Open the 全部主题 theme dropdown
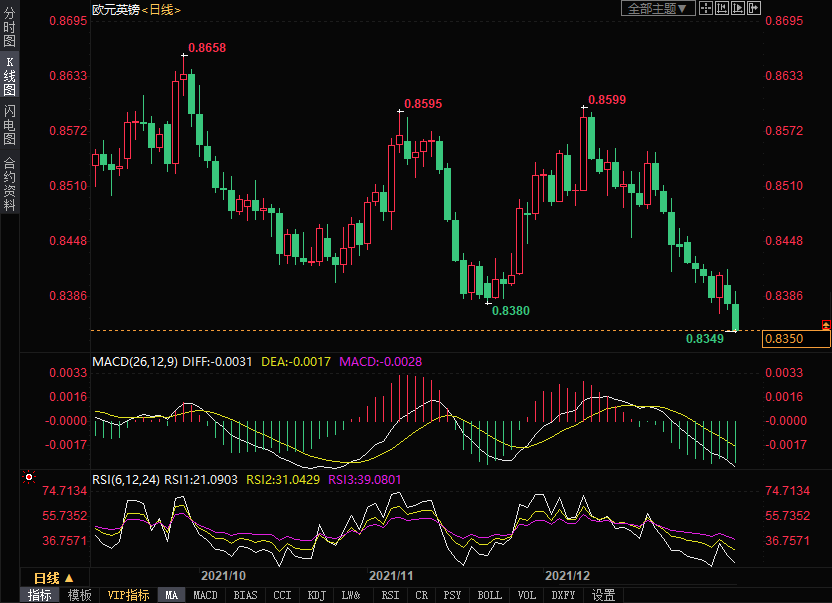Screen dimensions: 832x603 [x=657, y=8]
